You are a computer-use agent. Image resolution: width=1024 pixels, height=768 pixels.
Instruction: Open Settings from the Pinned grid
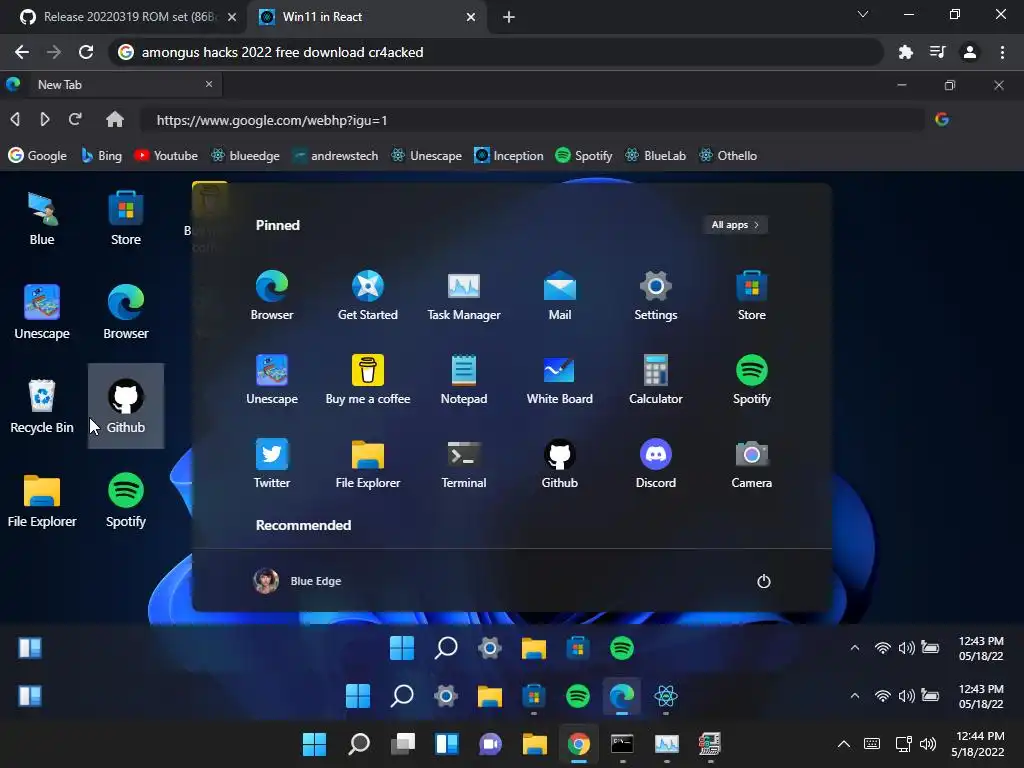coord(656,295)
